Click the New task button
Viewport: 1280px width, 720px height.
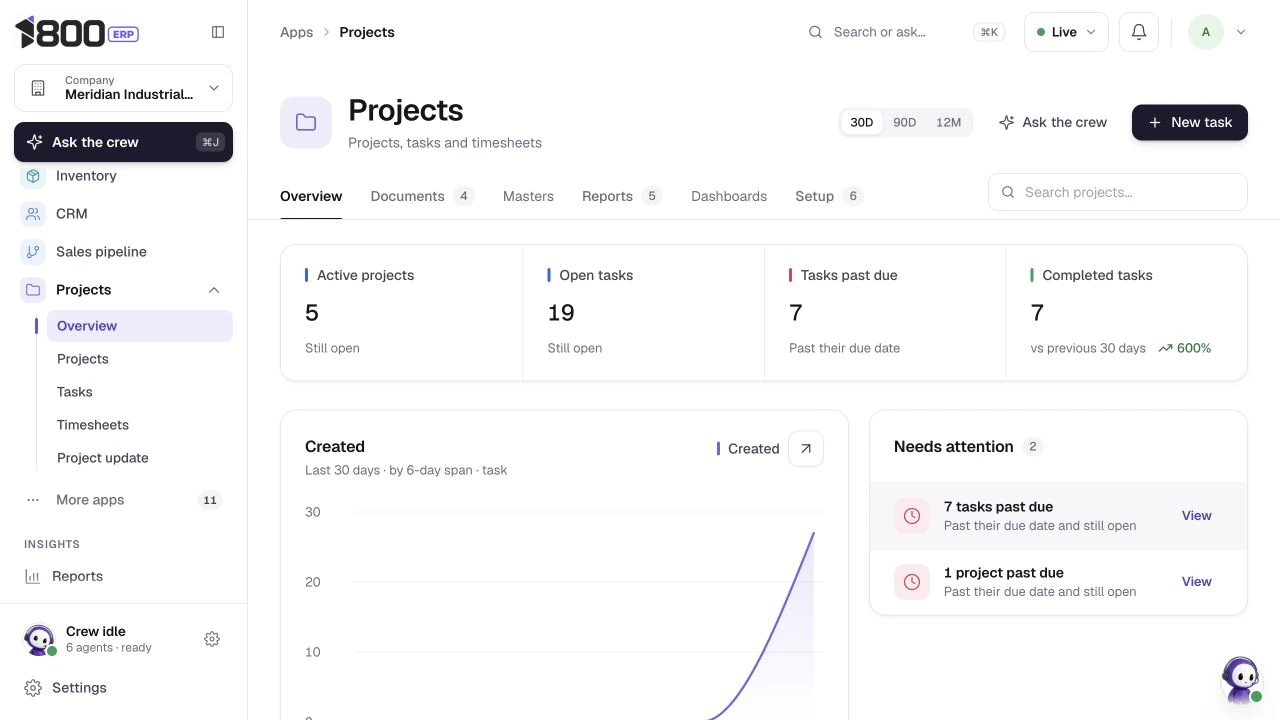(1190, 122)
